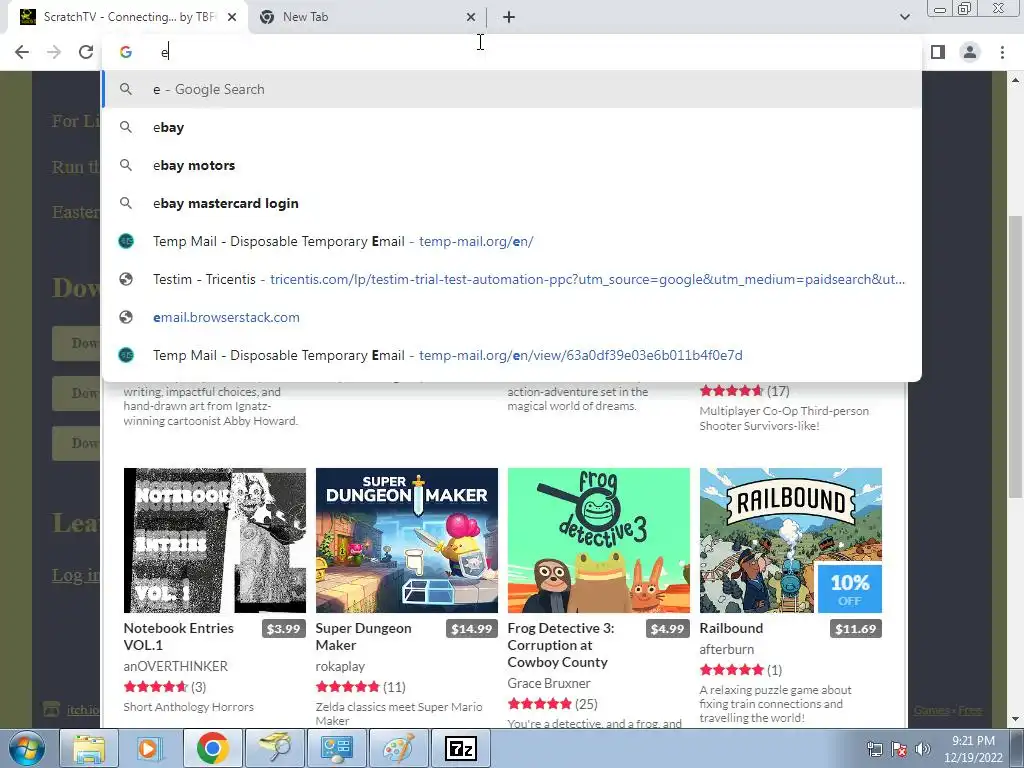Screen dimensions: 1024x768
Task: Click 'Frog Detective 3' title link
Action: [x=560, y=645]
